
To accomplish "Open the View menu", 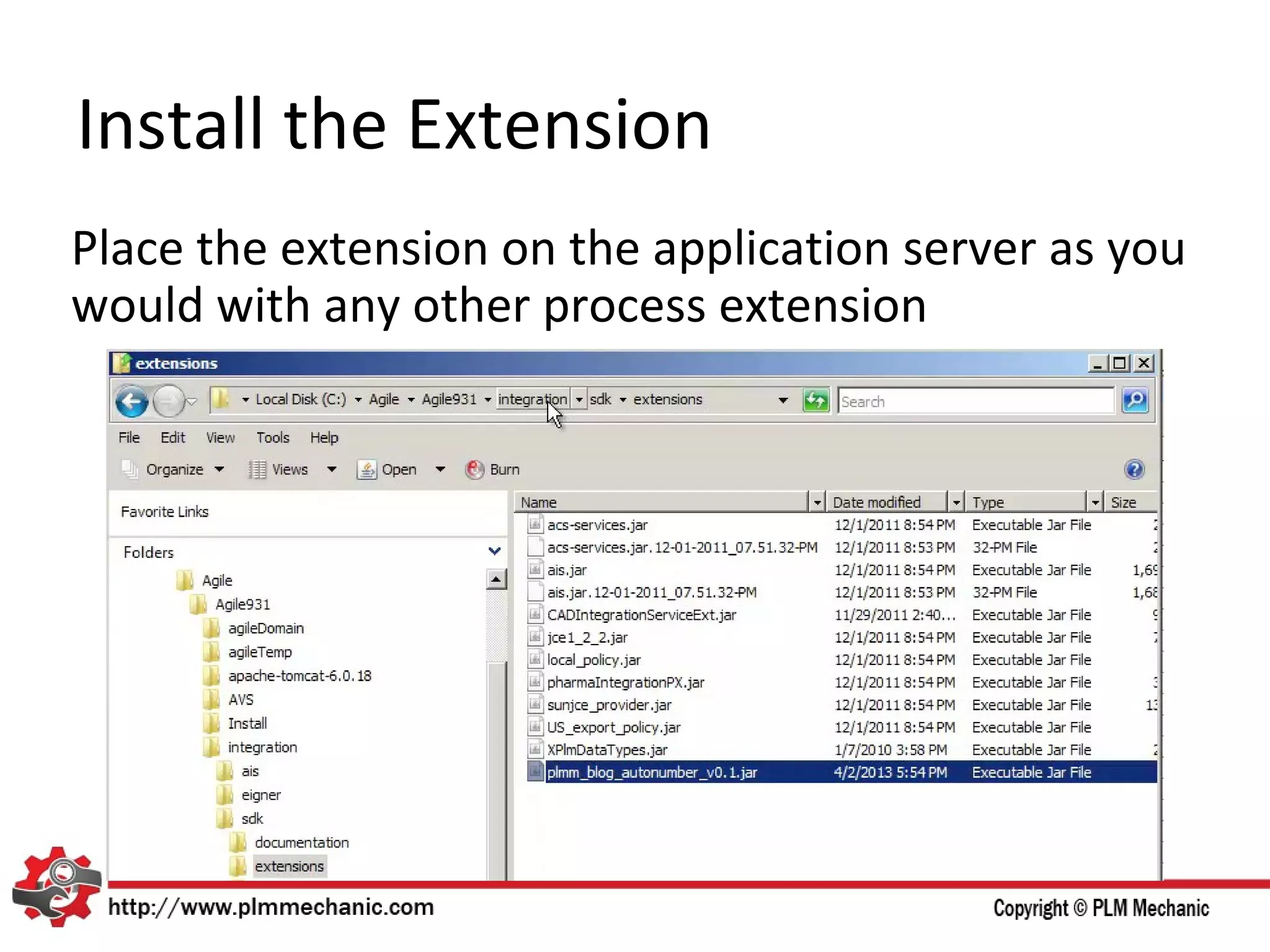I will [x=220, y=438].
